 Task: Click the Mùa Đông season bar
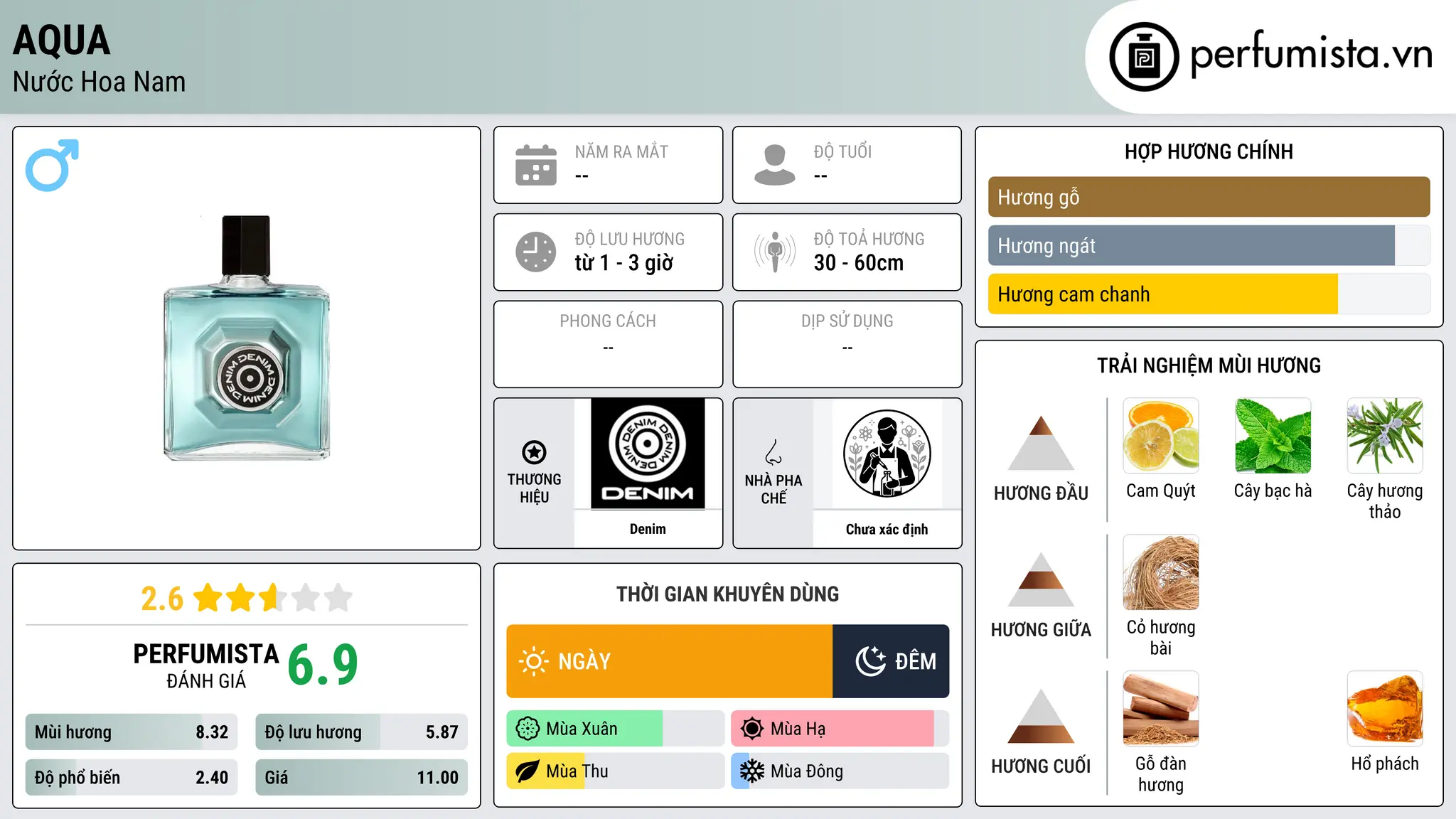[x=840, y=771]
